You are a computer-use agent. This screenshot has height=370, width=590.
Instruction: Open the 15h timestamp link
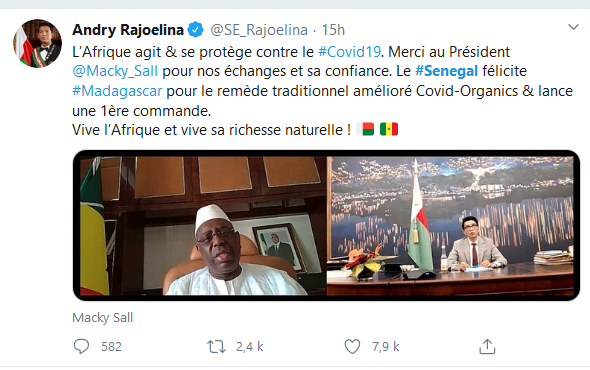[333, 30]
